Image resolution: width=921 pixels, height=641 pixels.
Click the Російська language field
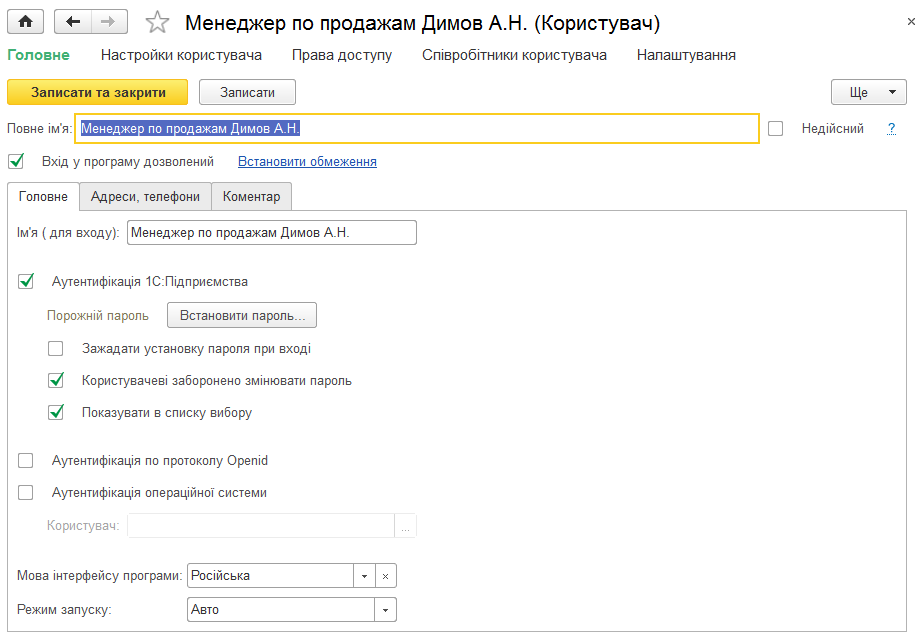[x=271, y=576]
